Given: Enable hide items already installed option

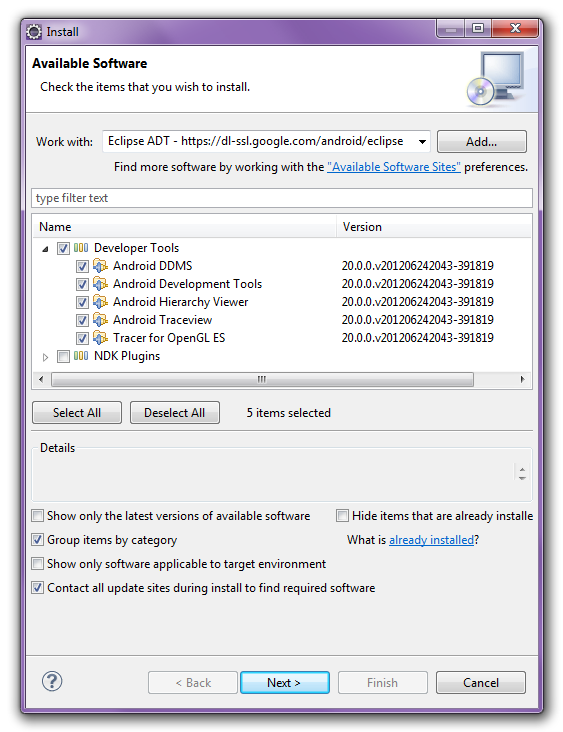Looking at the screenshot, I should pyautogui.click(x=342, y=516).
